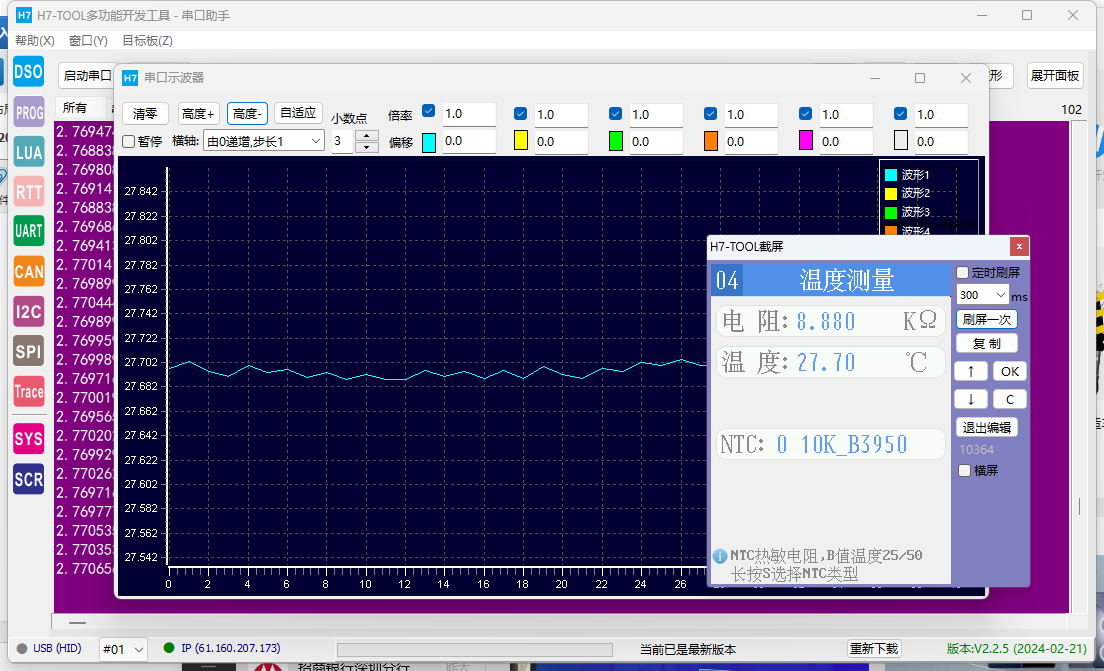Decrease the 小数点 decimal places value
Viewport: 1104px width, 671px height.
click(x=366, y=146)
